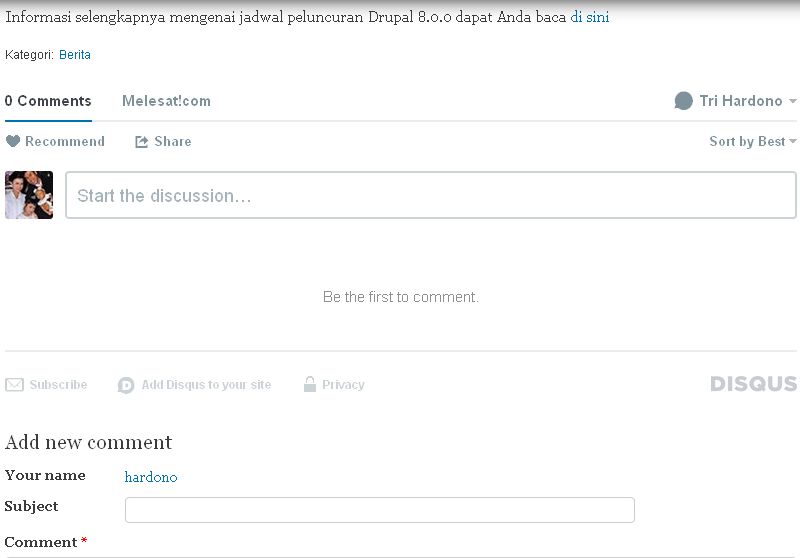The image size is (800, 558).
Task: Switch to the 0 Comments tab
Action: [48, 101]
